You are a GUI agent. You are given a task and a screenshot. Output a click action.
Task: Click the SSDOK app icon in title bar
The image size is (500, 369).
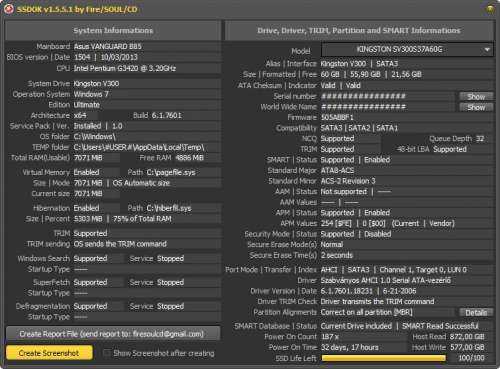click(x=9, y=9)
